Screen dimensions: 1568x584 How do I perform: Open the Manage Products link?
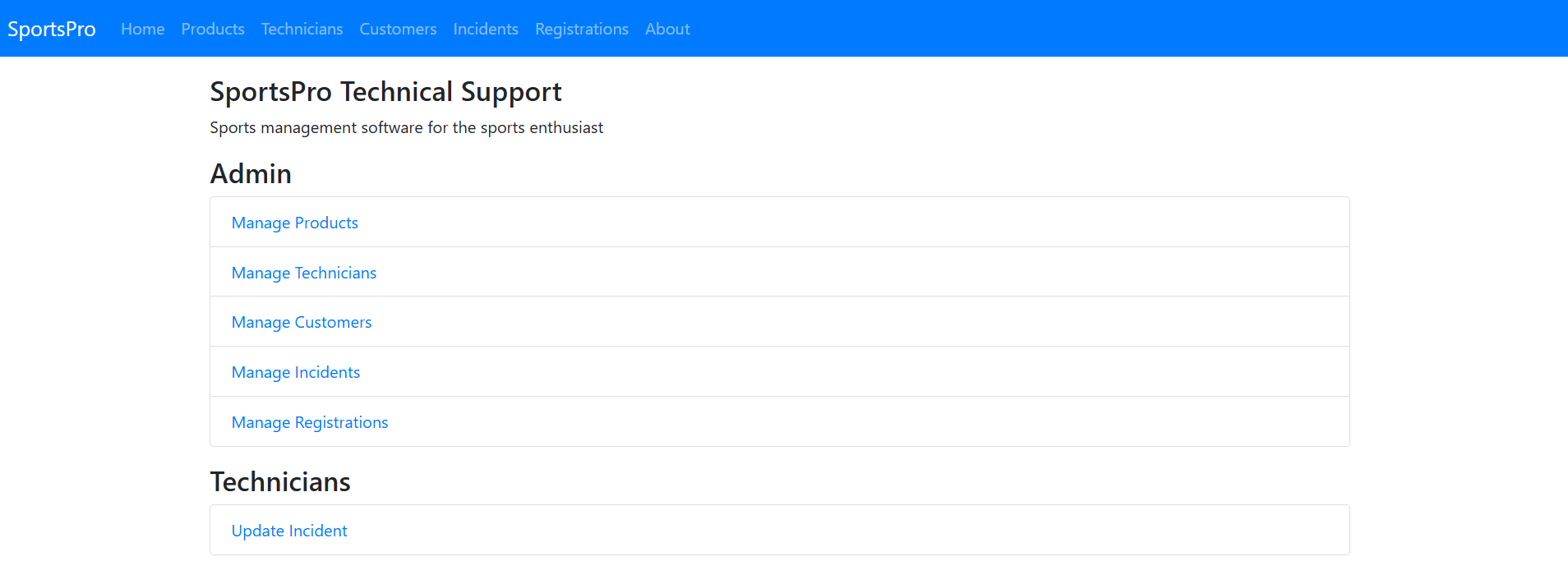(x=295, y=223)
